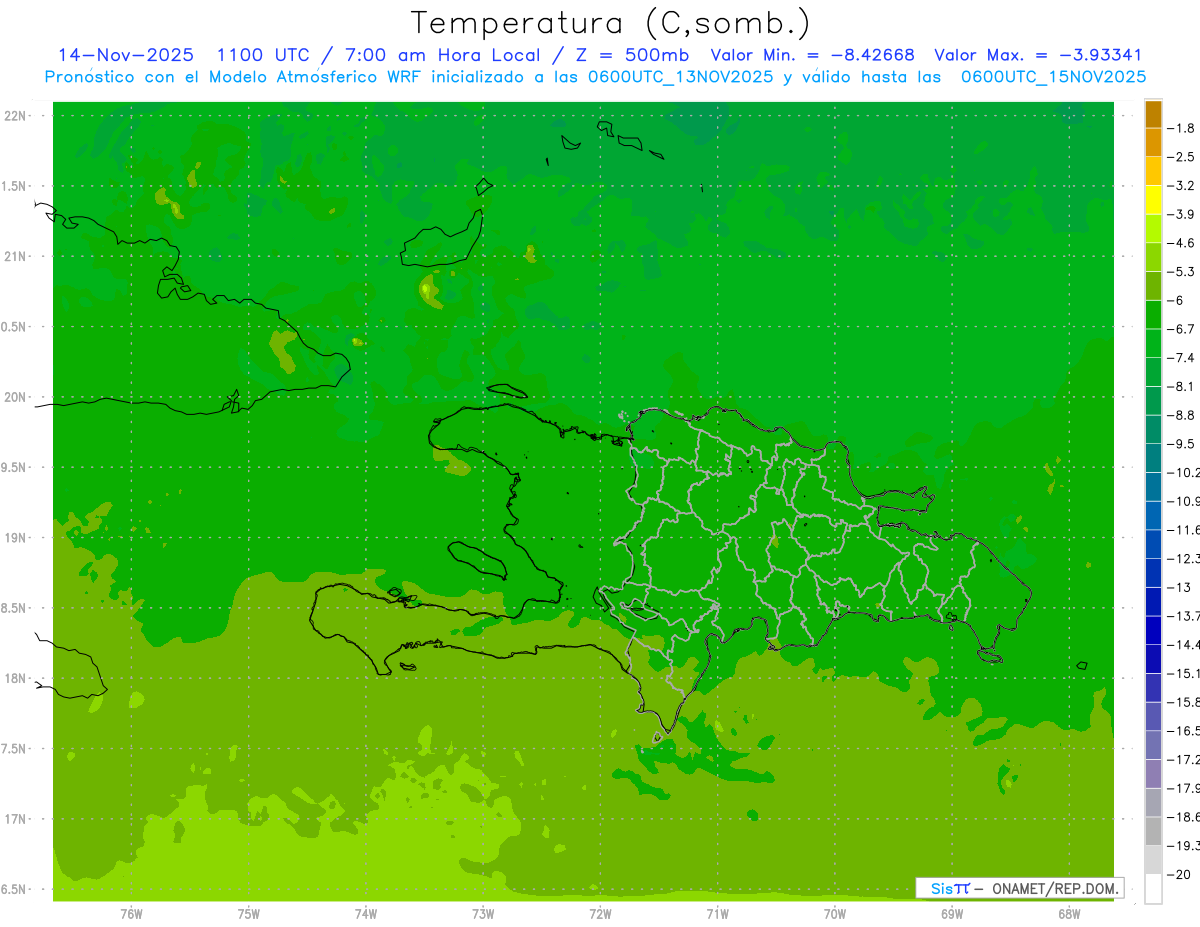The height and width of the screenshot is (927, 1200).
Task: Pick the white swatch below the -20 label
Action: (x=1153, y=889)
